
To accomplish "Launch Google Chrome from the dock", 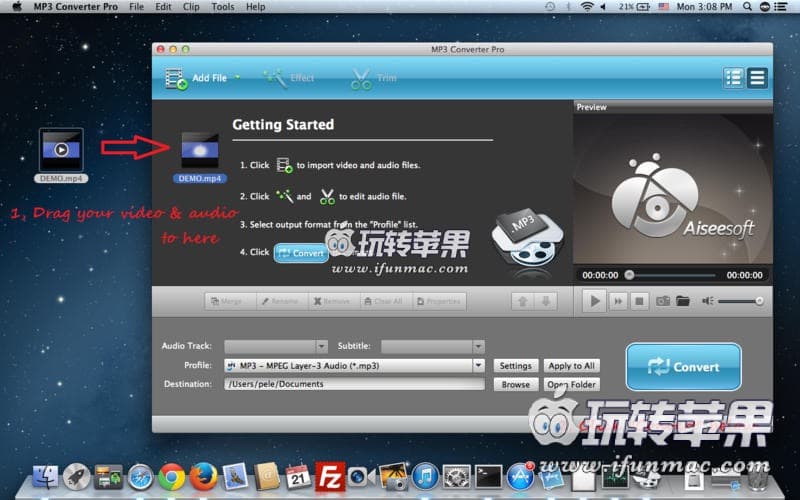I will [171, 477].
